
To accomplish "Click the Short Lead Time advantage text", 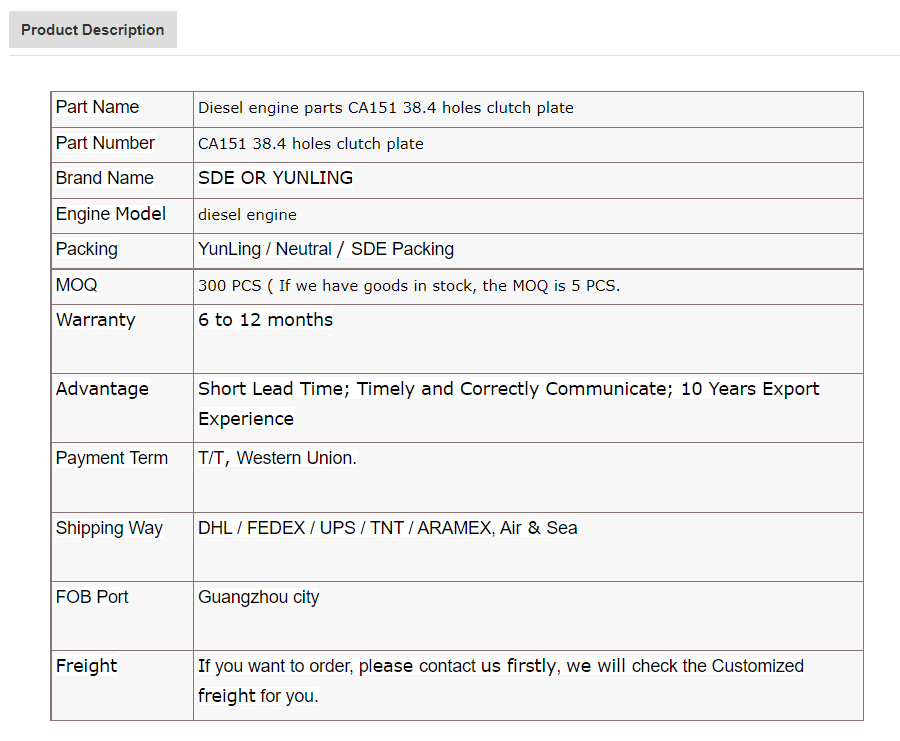I will pyautogui.click(x=509, y=404).
